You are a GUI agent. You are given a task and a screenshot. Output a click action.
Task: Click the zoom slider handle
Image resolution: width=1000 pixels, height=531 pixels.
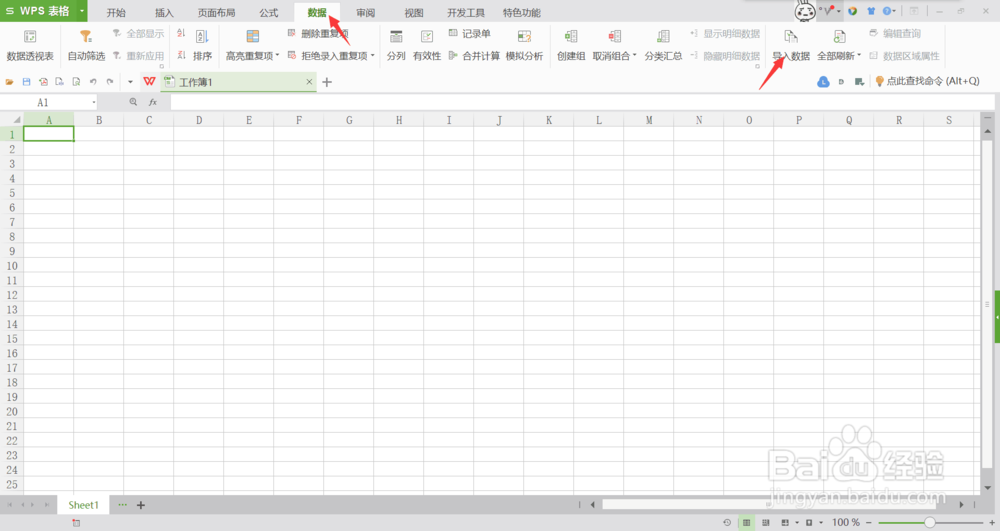[x=930, y=522]
